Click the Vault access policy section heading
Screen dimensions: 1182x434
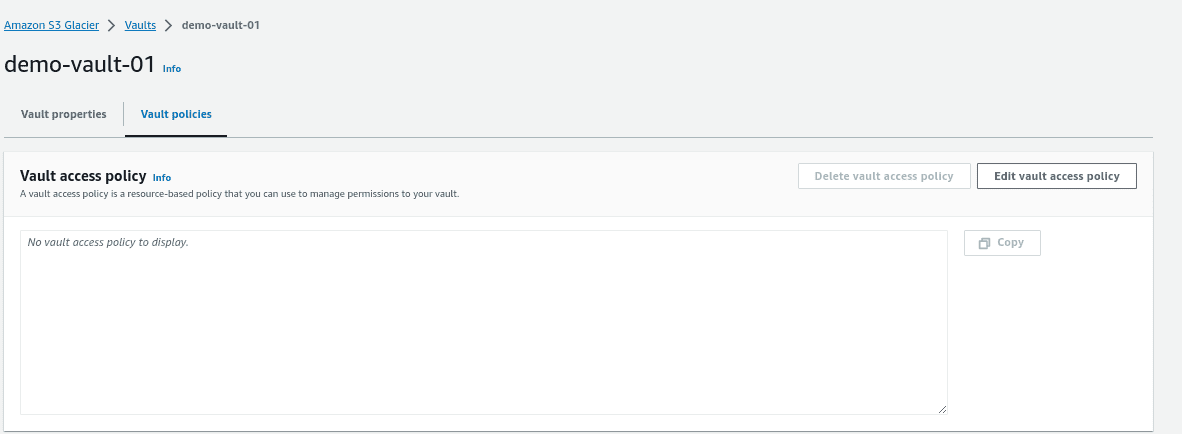pos(83,176)
